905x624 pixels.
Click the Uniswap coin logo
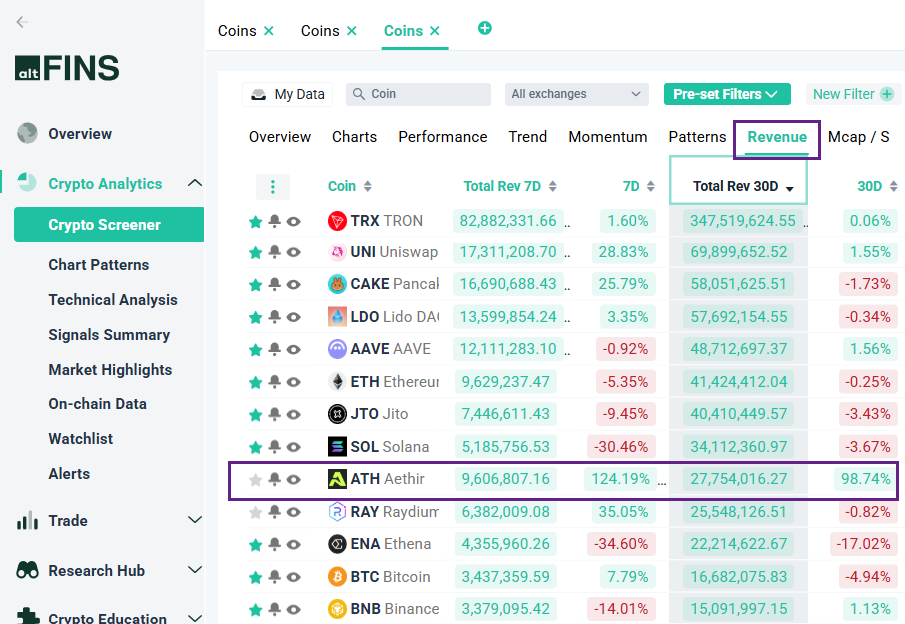pos(337,252)
